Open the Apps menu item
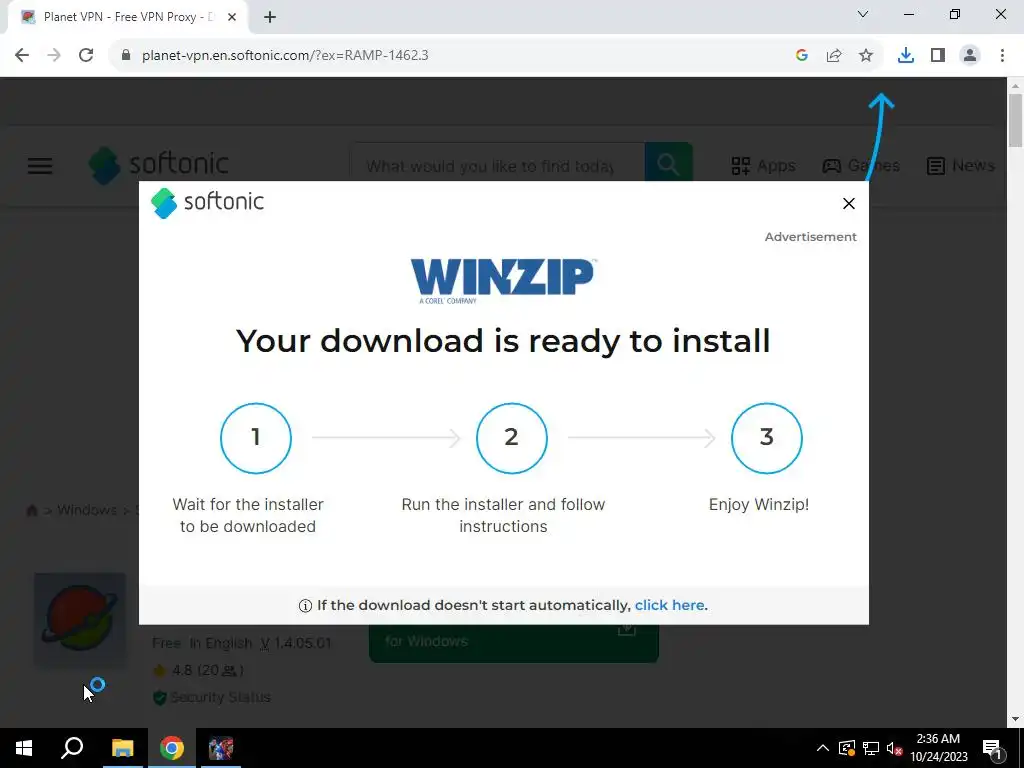This screenshot has height=768, width=1024. pos(763,166)
